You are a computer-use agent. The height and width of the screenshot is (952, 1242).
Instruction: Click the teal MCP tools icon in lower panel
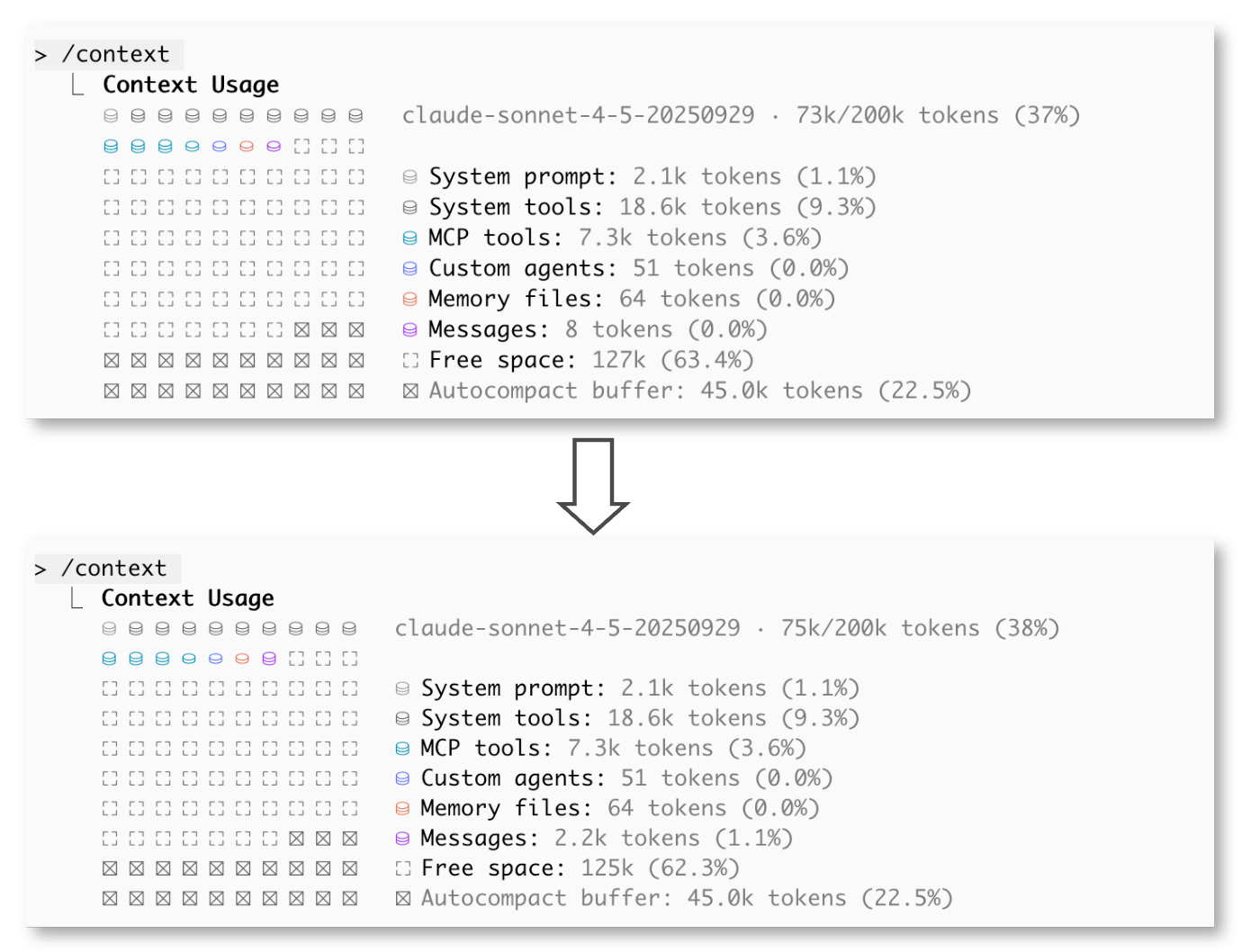coord(403,749)
